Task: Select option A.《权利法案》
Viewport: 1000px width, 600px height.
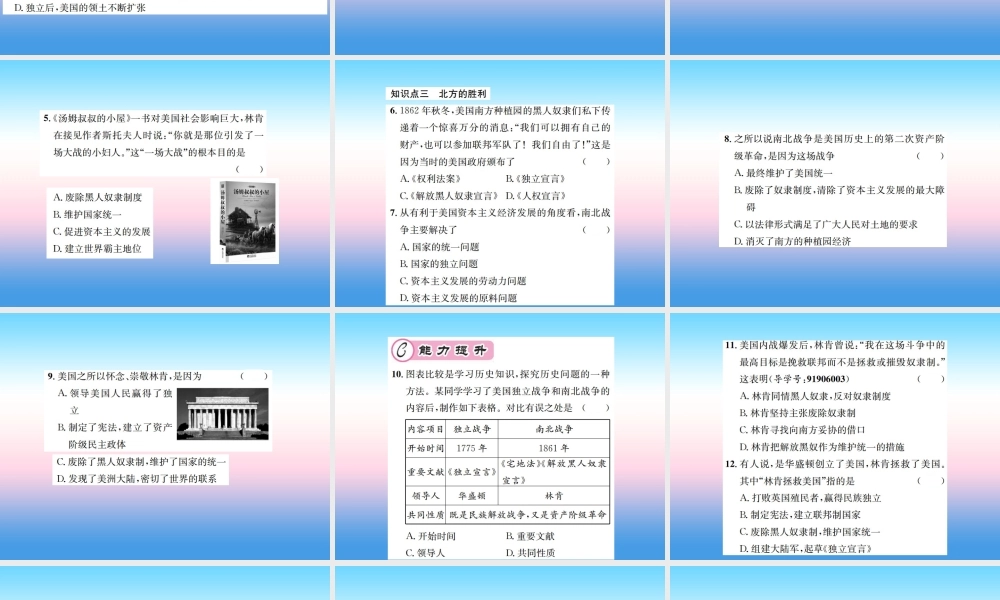Action: coord(430,179)
